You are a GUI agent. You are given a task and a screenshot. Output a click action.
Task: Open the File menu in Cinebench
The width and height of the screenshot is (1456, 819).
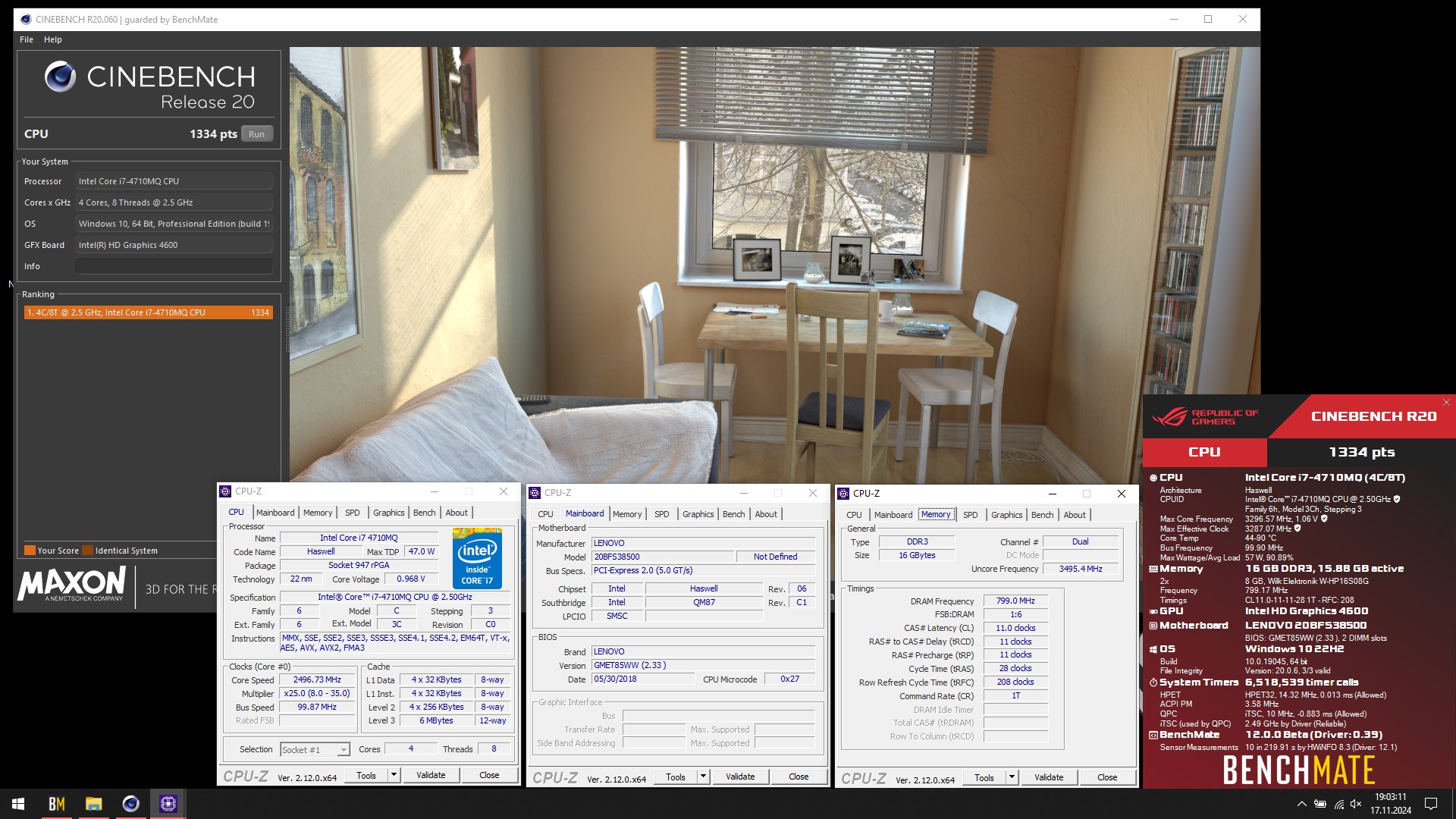point(27,39)
